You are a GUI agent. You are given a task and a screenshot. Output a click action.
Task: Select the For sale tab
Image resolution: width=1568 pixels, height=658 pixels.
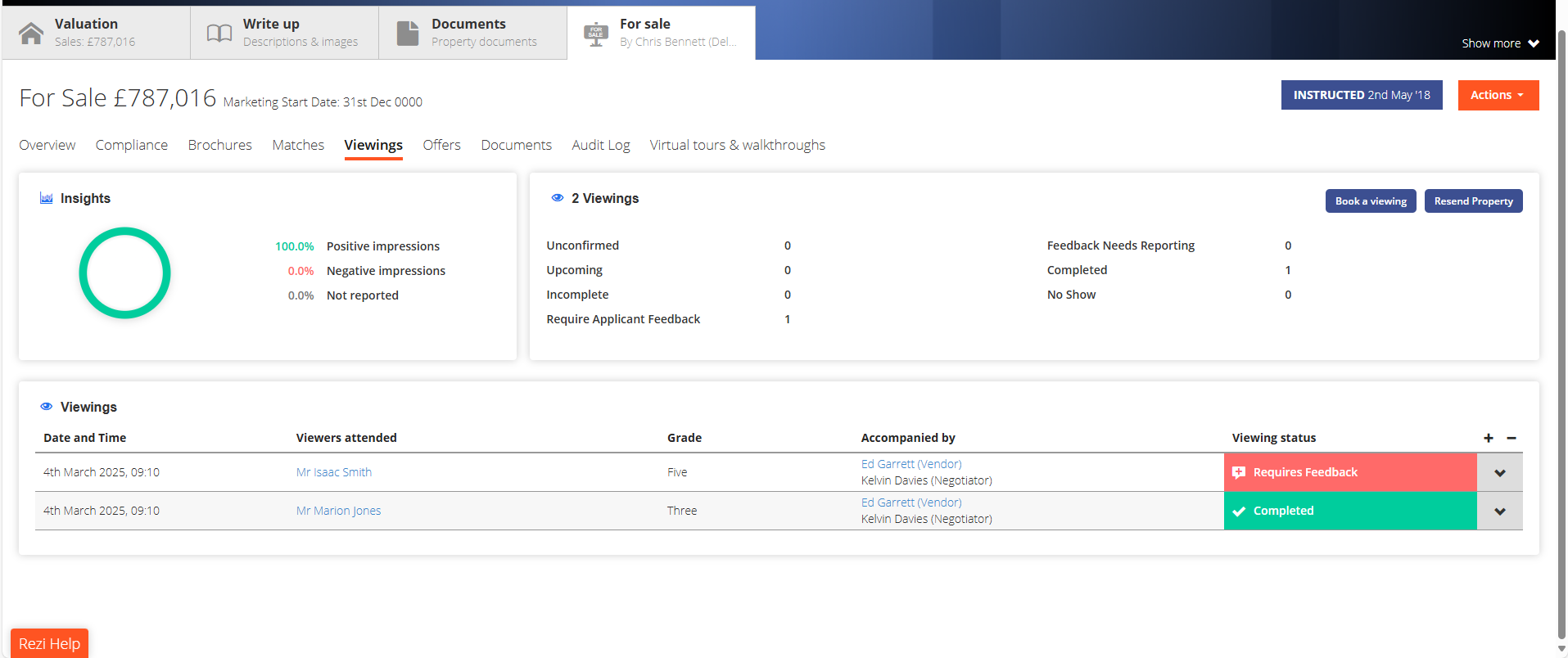[x=661, y=33]
